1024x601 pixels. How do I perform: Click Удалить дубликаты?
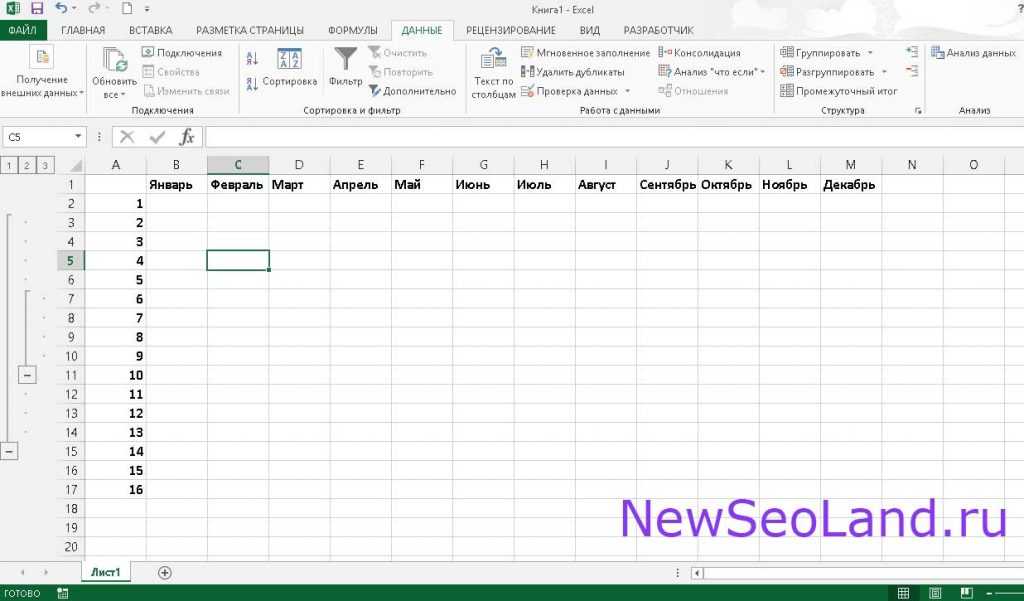pos(573,72)
